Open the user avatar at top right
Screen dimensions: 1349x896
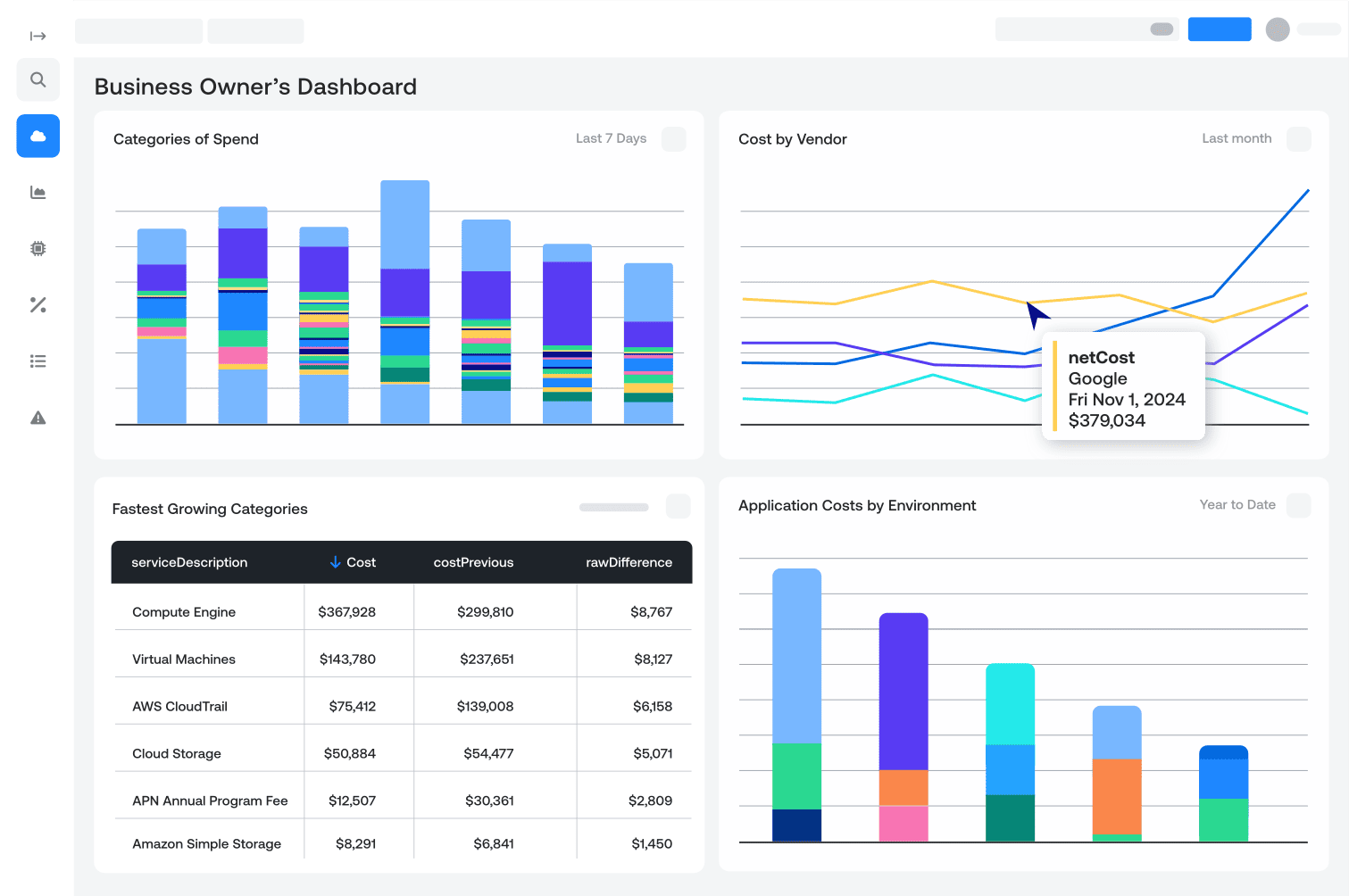coord(1278,29)
